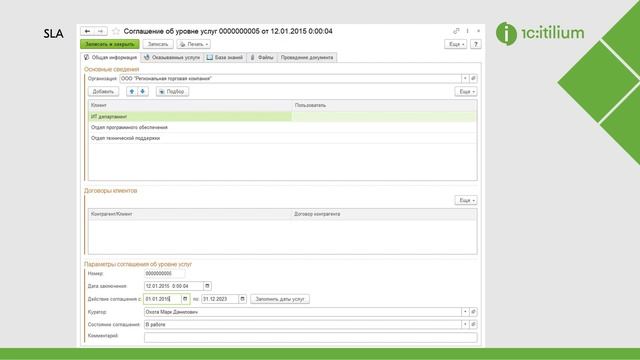Click the Пользователь column header
This screenshot has height=360, width=640.
point(384,105)
